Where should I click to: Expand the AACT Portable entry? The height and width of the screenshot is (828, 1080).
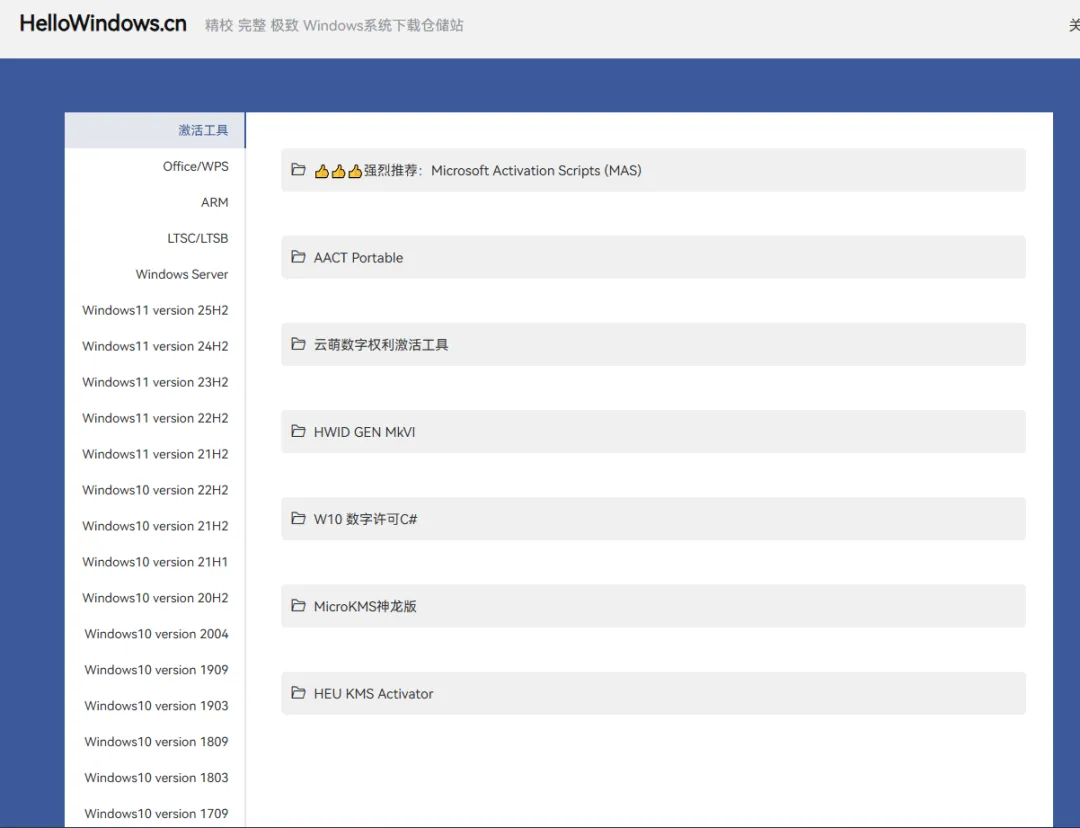(653, 257)
